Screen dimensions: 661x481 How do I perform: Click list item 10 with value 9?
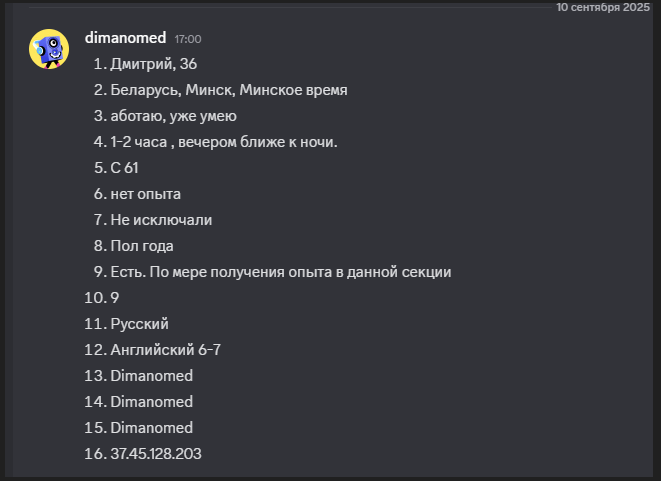coord(115,298)
